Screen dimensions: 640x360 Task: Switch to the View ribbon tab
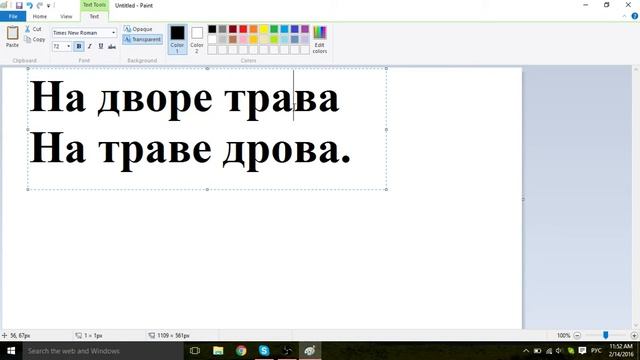[66, 16]
